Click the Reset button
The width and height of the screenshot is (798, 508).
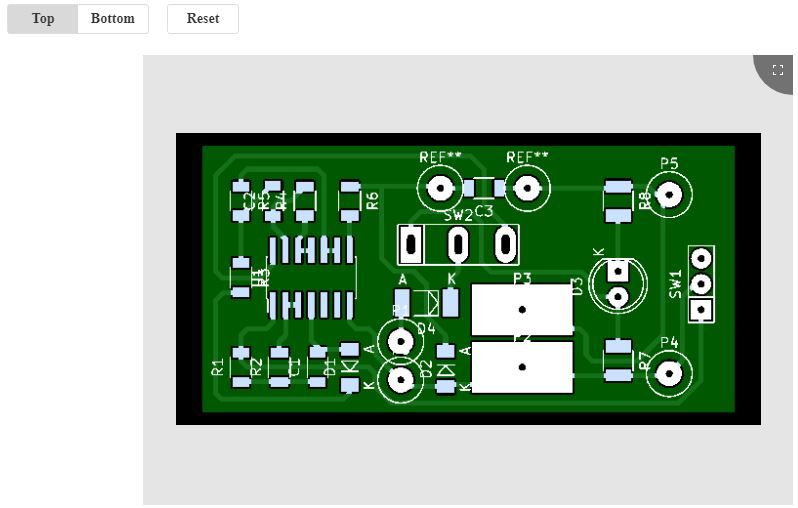click(x=203, y=19)
